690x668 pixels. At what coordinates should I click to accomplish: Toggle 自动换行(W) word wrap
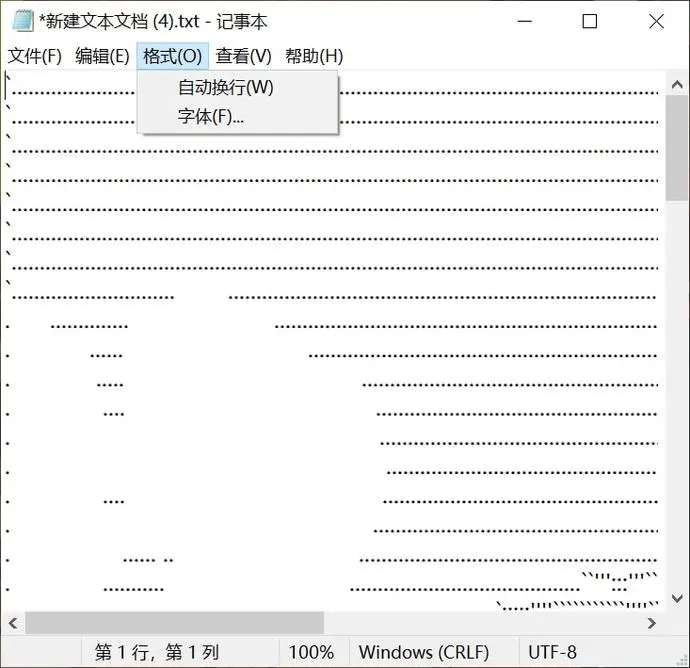point(238,87)
